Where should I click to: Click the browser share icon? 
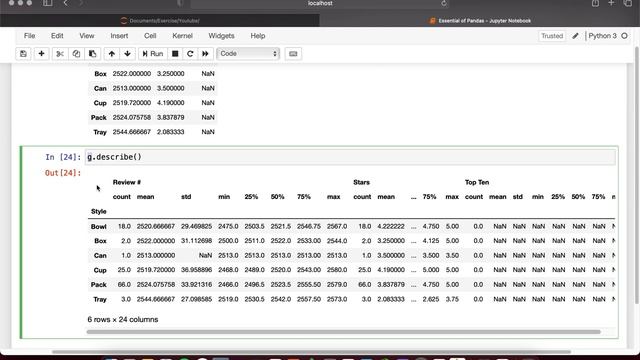(596, 3)
